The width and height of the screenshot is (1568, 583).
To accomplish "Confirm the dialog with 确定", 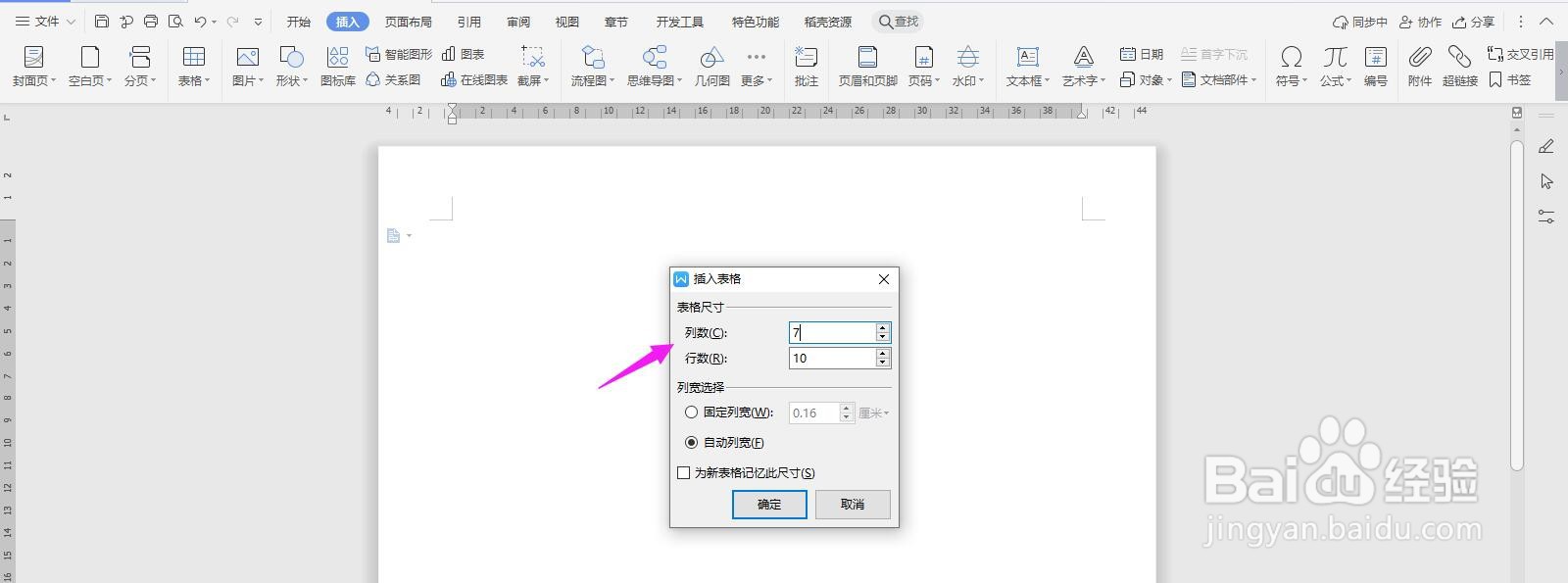I will click(769, 505).
